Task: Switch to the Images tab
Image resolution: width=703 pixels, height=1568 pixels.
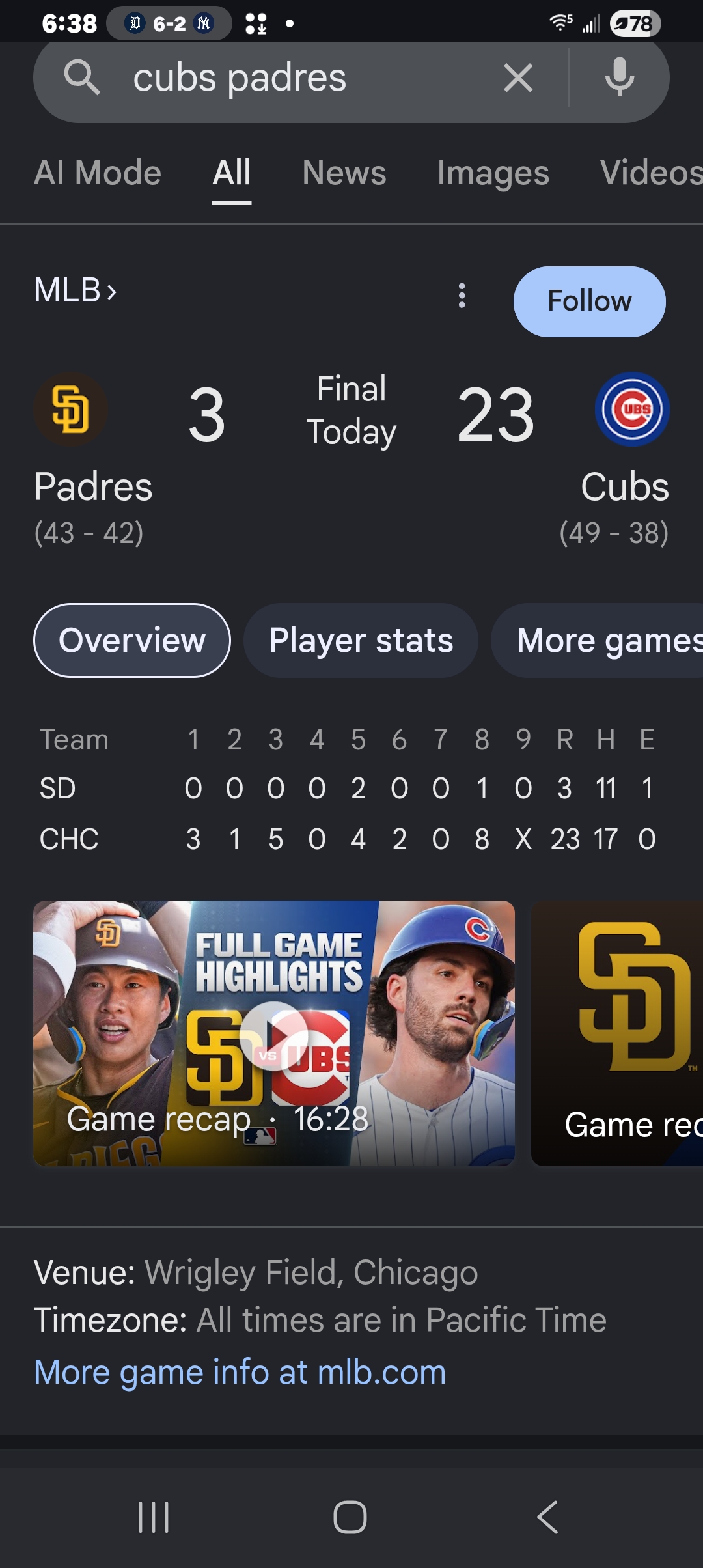Action: (493, 173)
